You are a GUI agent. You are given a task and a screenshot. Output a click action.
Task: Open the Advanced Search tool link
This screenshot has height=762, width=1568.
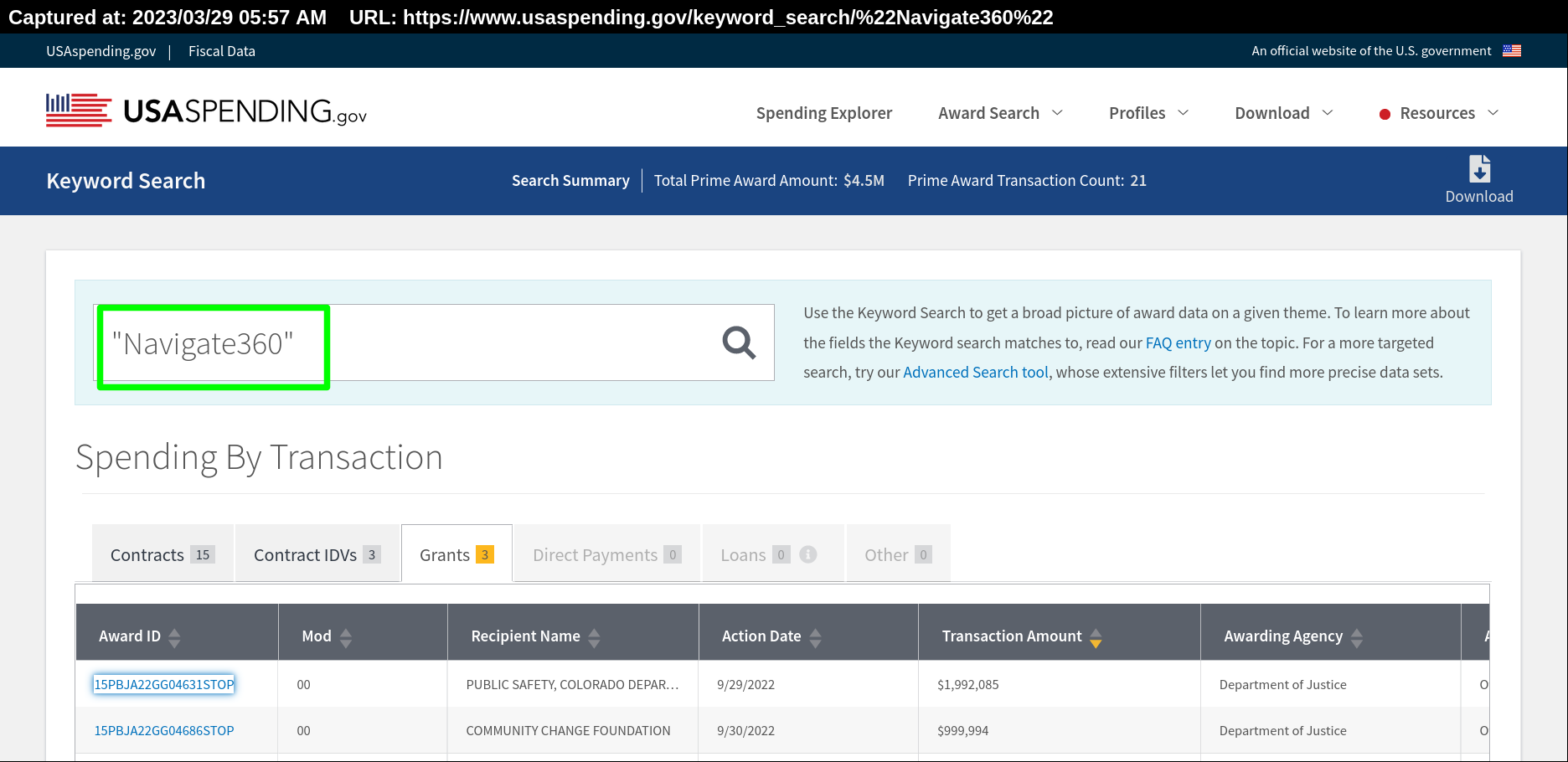pos(976,372)
